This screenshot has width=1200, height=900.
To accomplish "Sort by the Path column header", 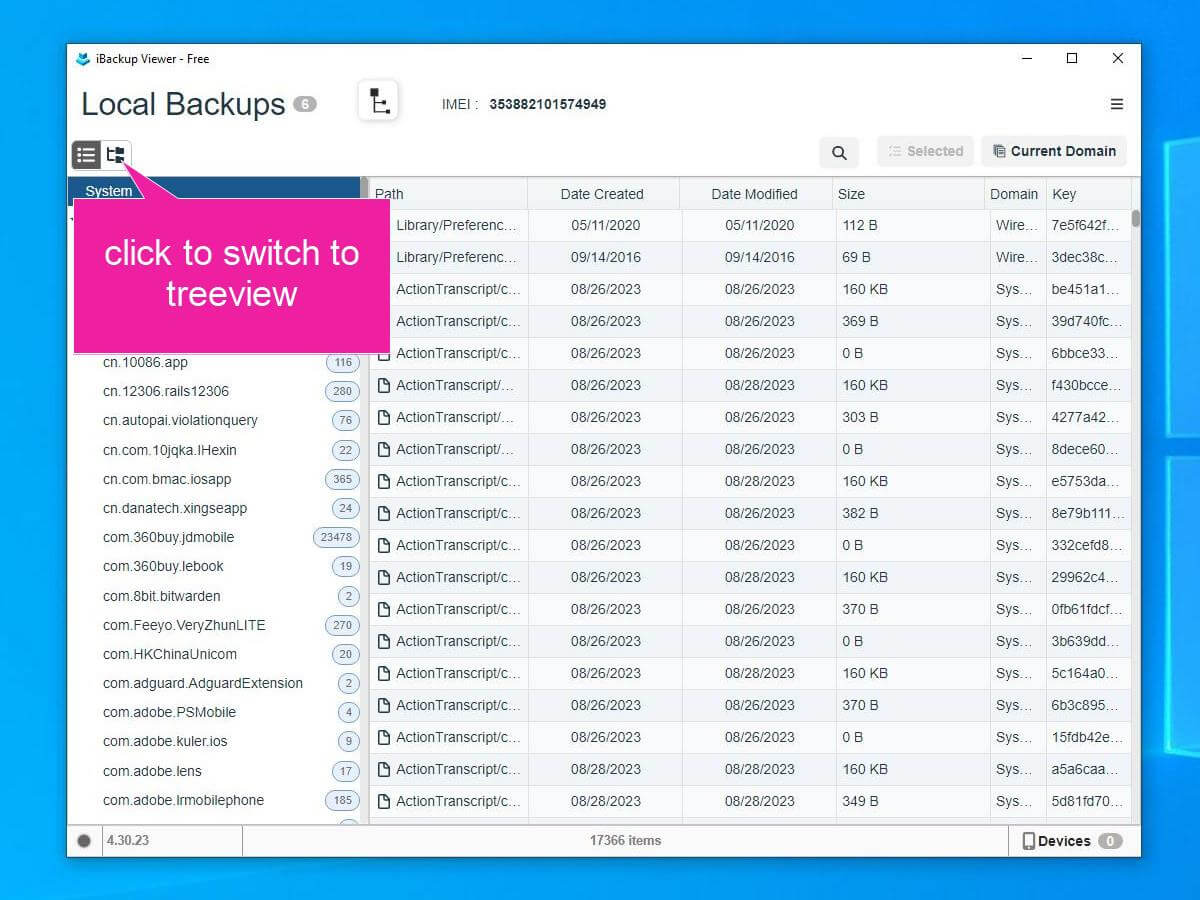I will pos(448,194).
